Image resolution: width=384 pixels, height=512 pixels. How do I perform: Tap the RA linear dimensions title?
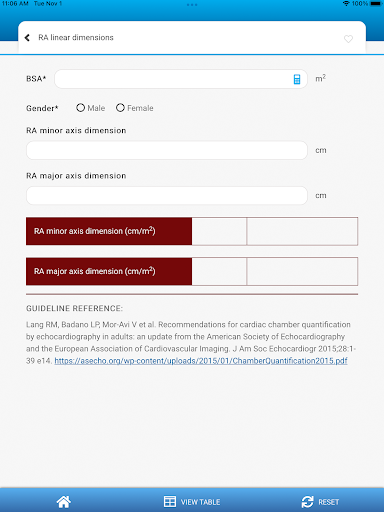(x=76, y=37)
